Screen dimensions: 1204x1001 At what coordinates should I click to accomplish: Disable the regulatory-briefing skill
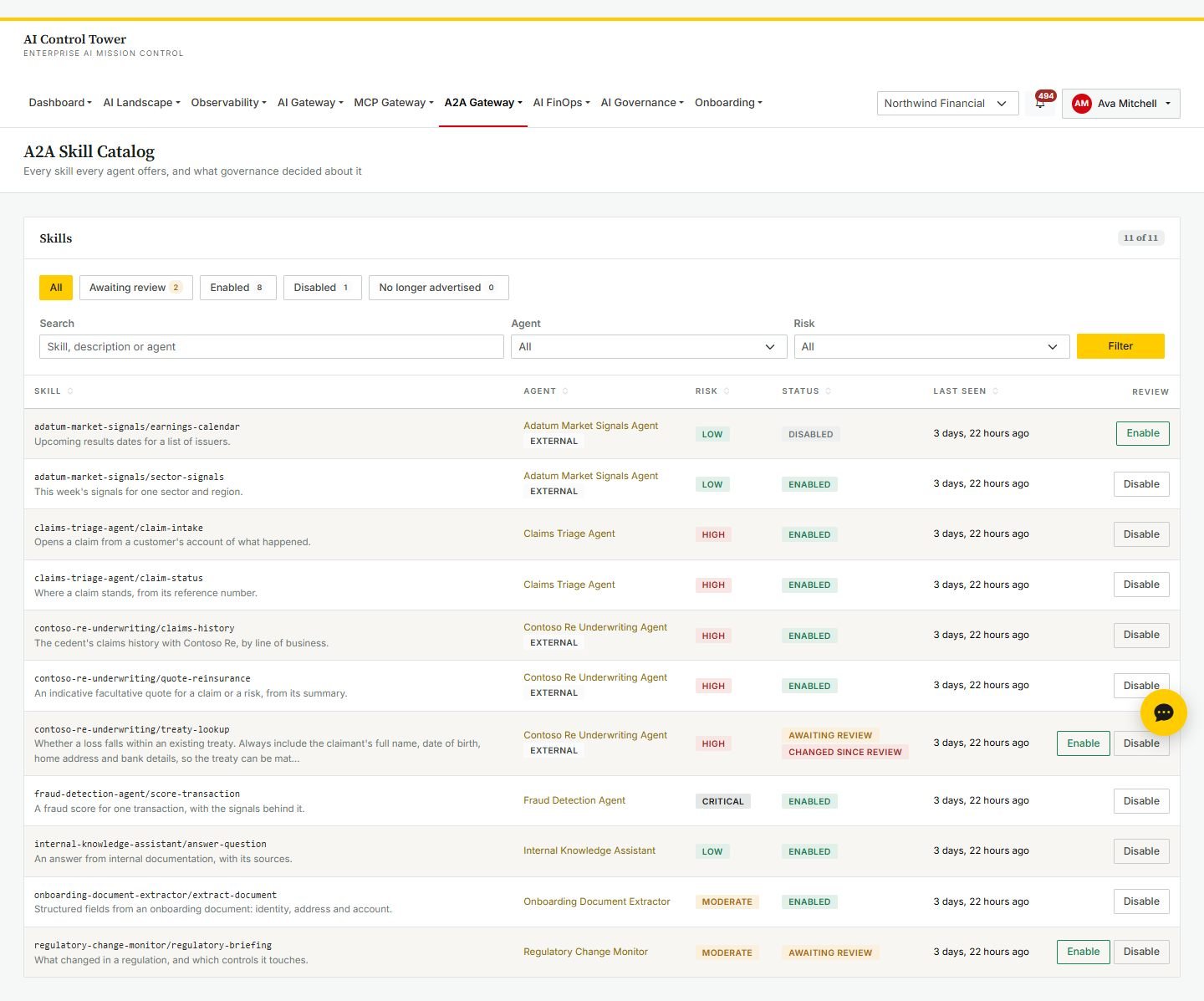[1141, 952]
